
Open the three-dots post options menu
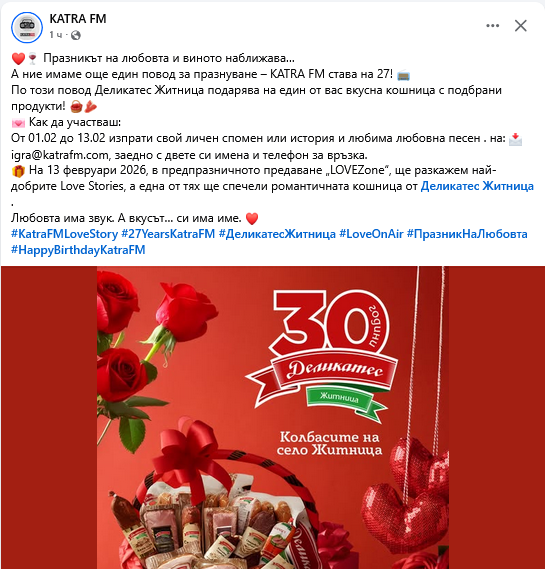pos(492,25)
